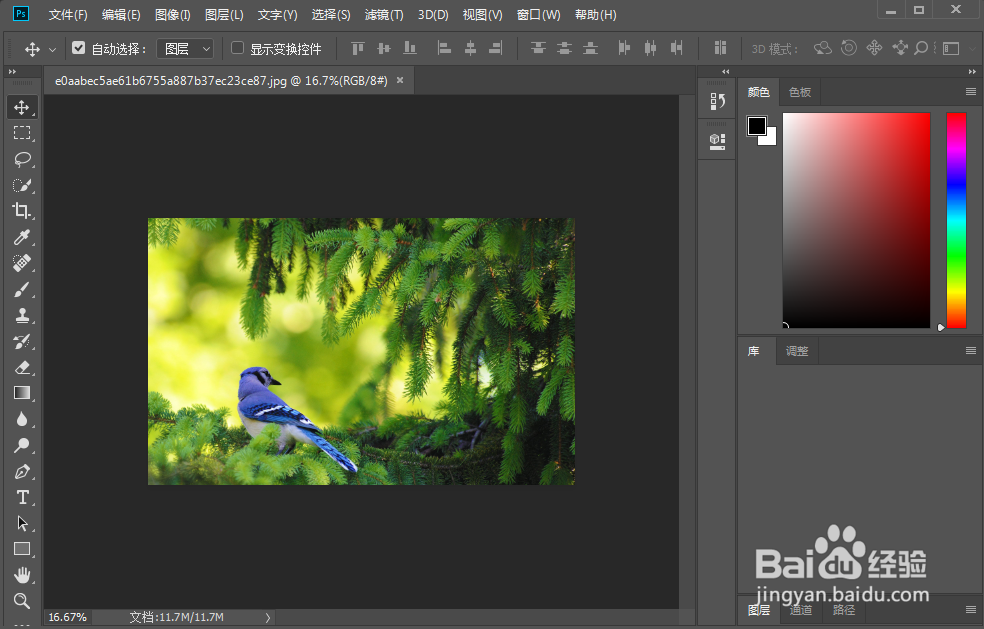Click align right edges icon
This screenshot has width=984, height=629.
coord(496,48)
